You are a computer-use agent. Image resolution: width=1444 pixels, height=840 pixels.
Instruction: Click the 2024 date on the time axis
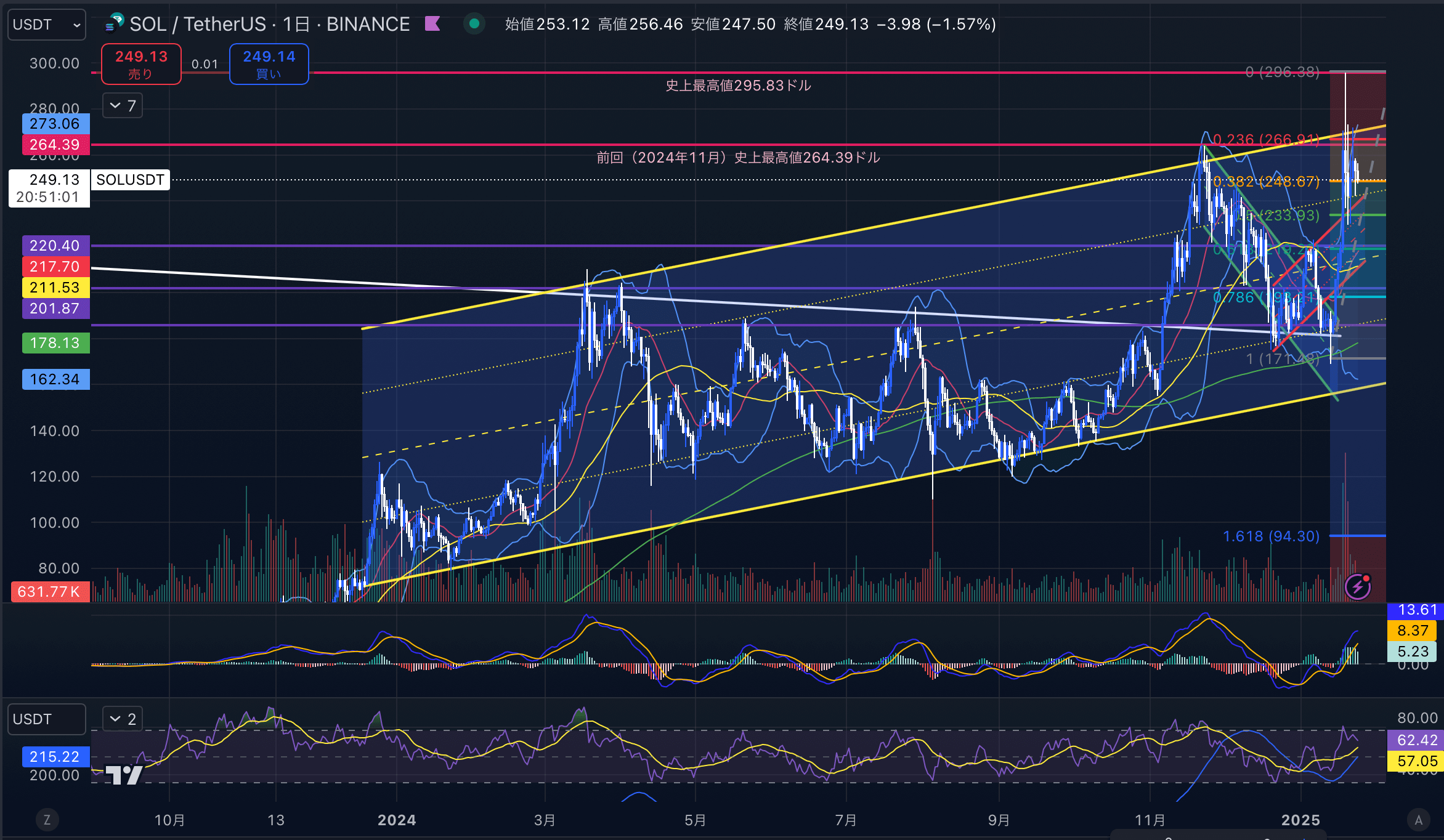[397, 820]
